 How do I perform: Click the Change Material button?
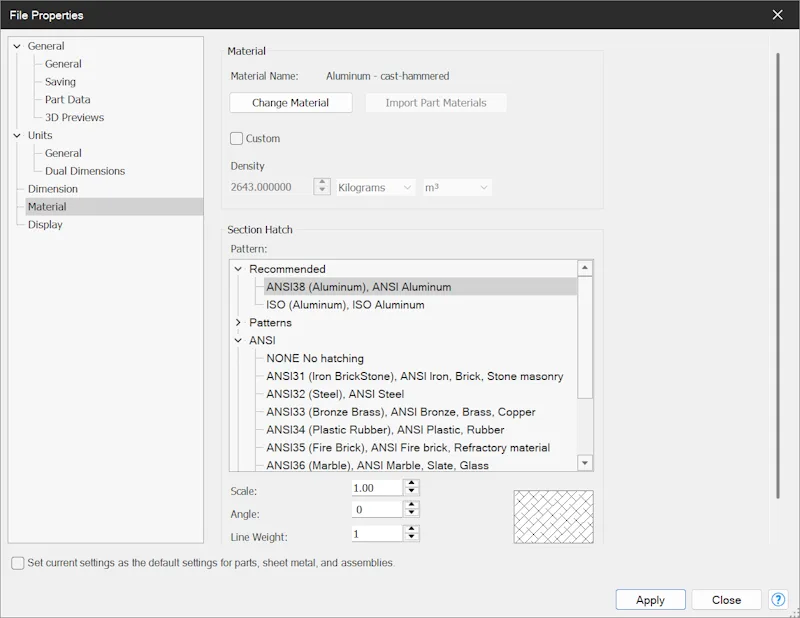(x=291, y=103)
